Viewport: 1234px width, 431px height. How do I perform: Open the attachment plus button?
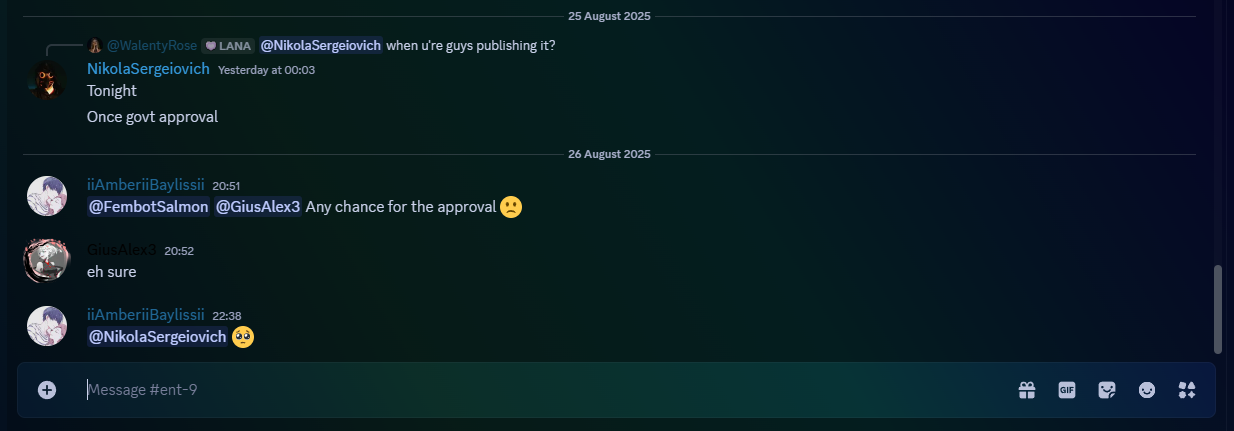[x=47, y=390]
